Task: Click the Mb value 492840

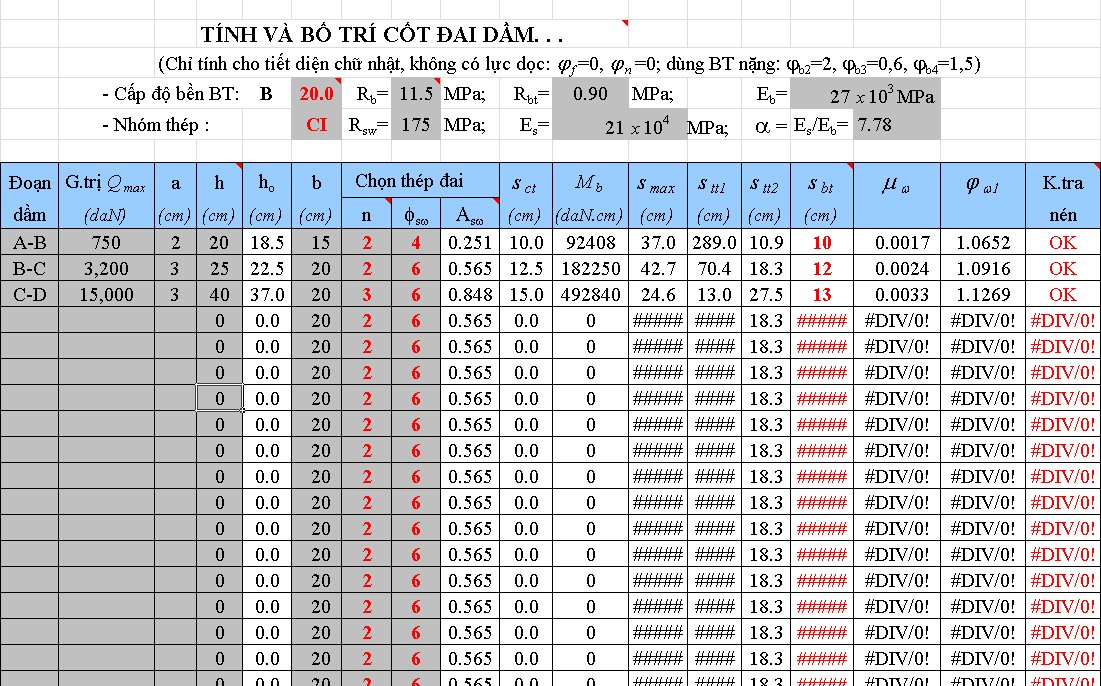Action: pos(590,293)
